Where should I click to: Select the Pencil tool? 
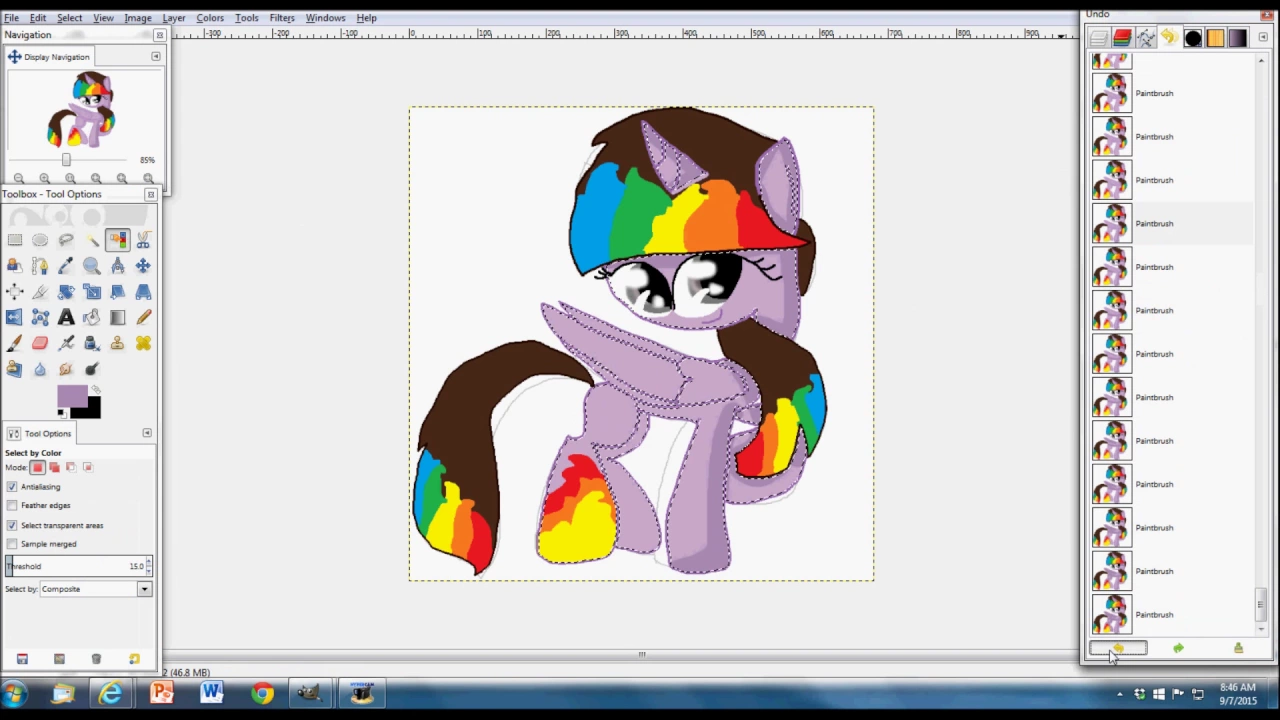tap(143, 318)
